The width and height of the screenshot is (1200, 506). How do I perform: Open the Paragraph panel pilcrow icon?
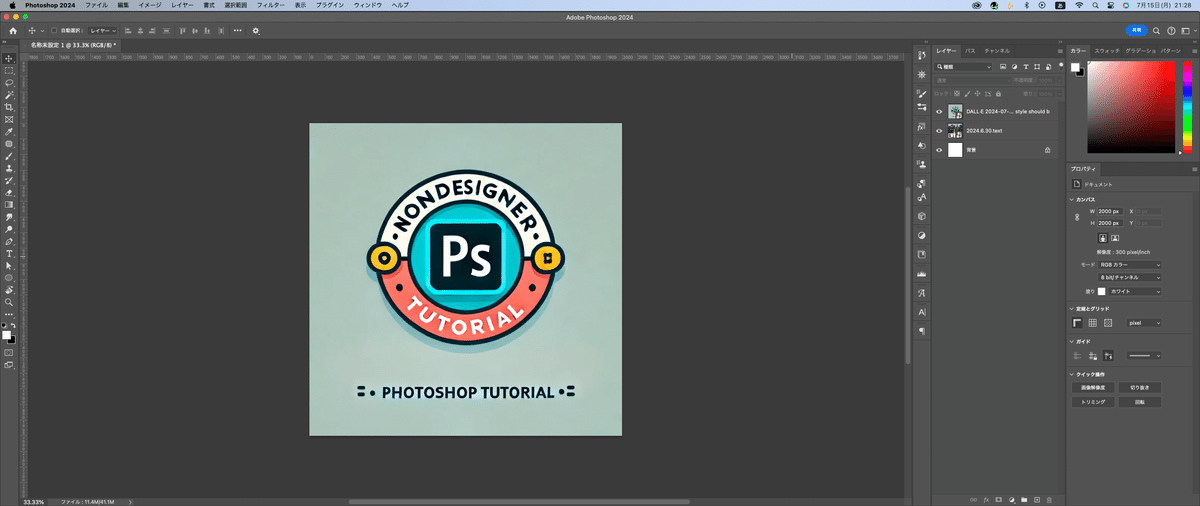point(921,330)
